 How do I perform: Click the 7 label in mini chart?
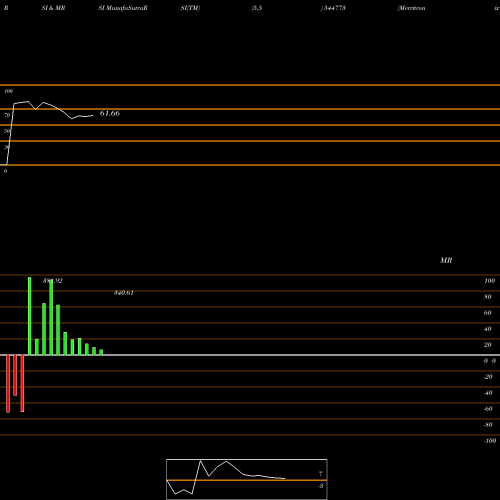click(x=321, y=473)
